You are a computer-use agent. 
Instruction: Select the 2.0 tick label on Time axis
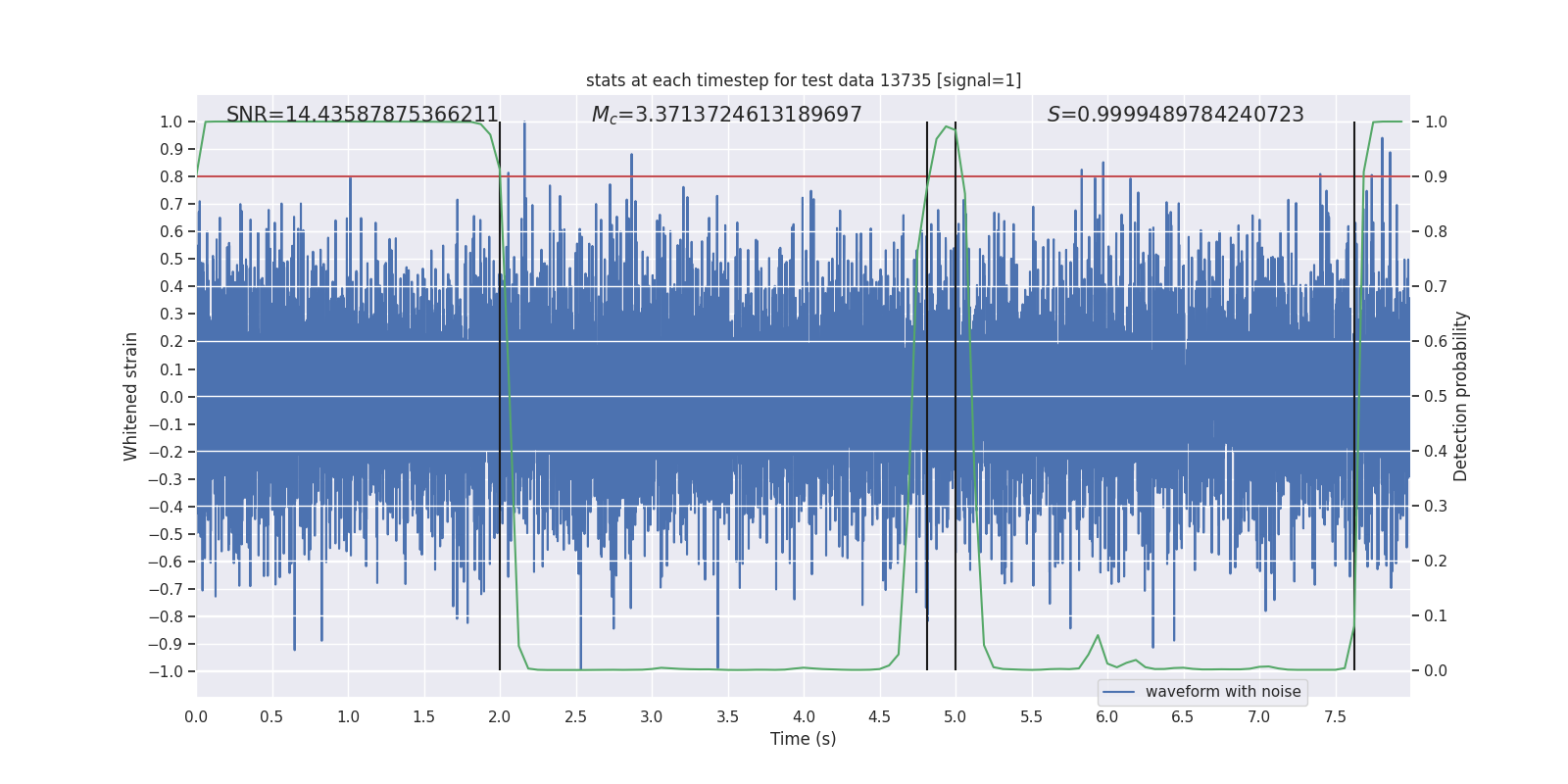(x=500, y=716)
